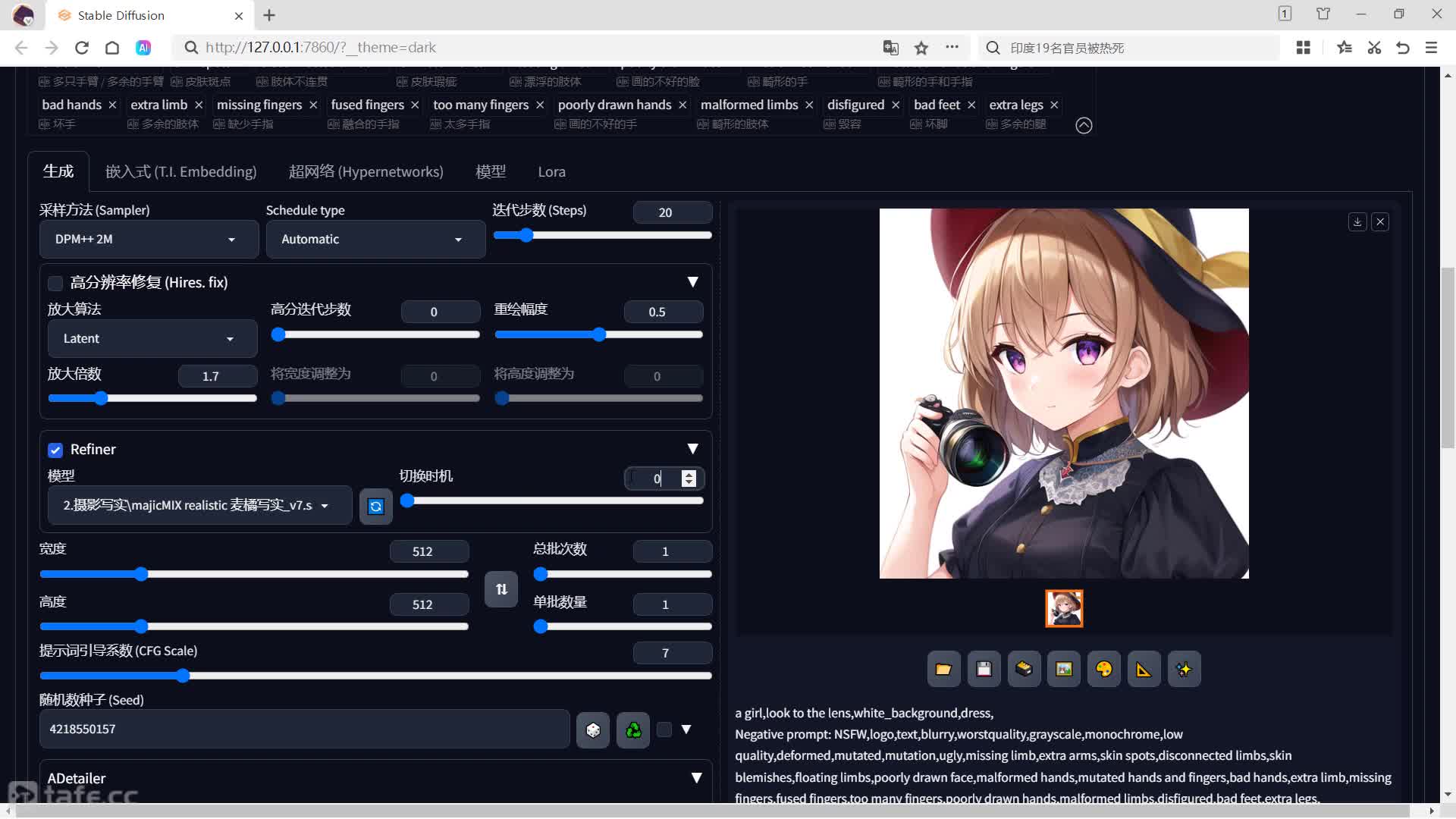
Task: Remove the 'poorly drawn hands' tag
Action: coord(682,105)
